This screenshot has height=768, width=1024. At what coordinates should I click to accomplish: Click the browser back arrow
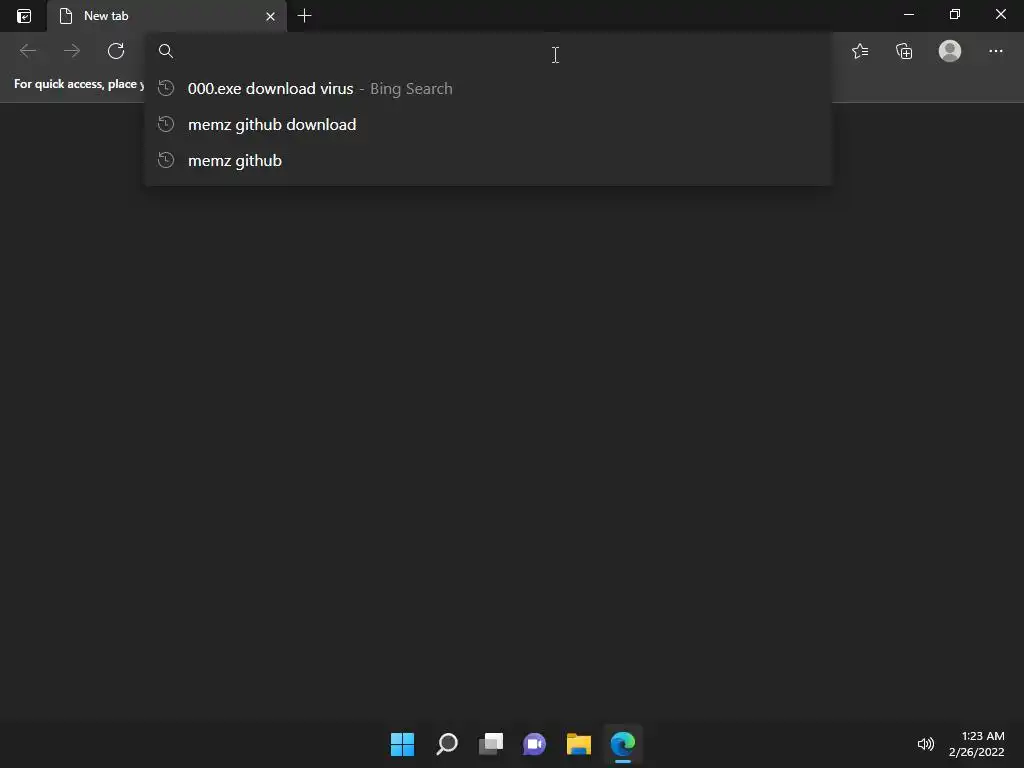[28, 51]
